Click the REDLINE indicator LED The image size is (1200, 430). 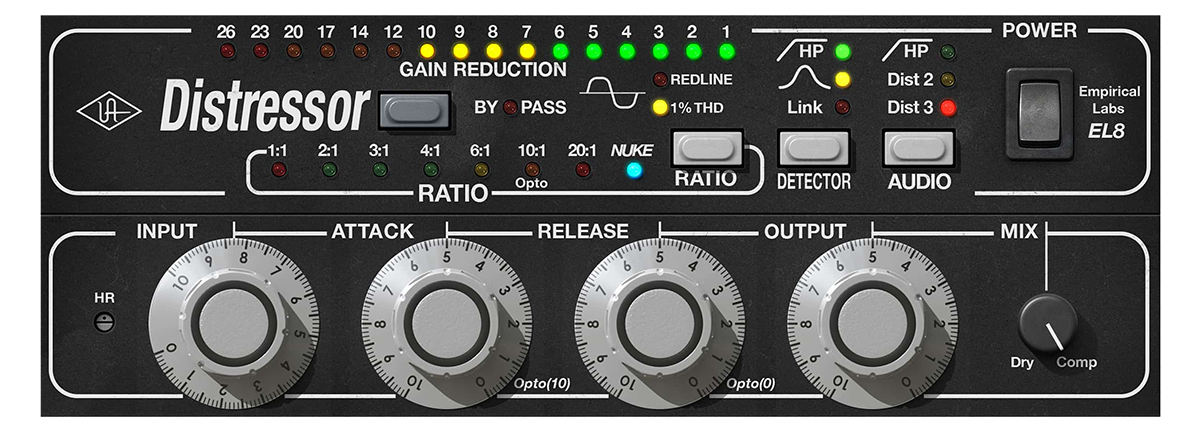coord(660,80)
